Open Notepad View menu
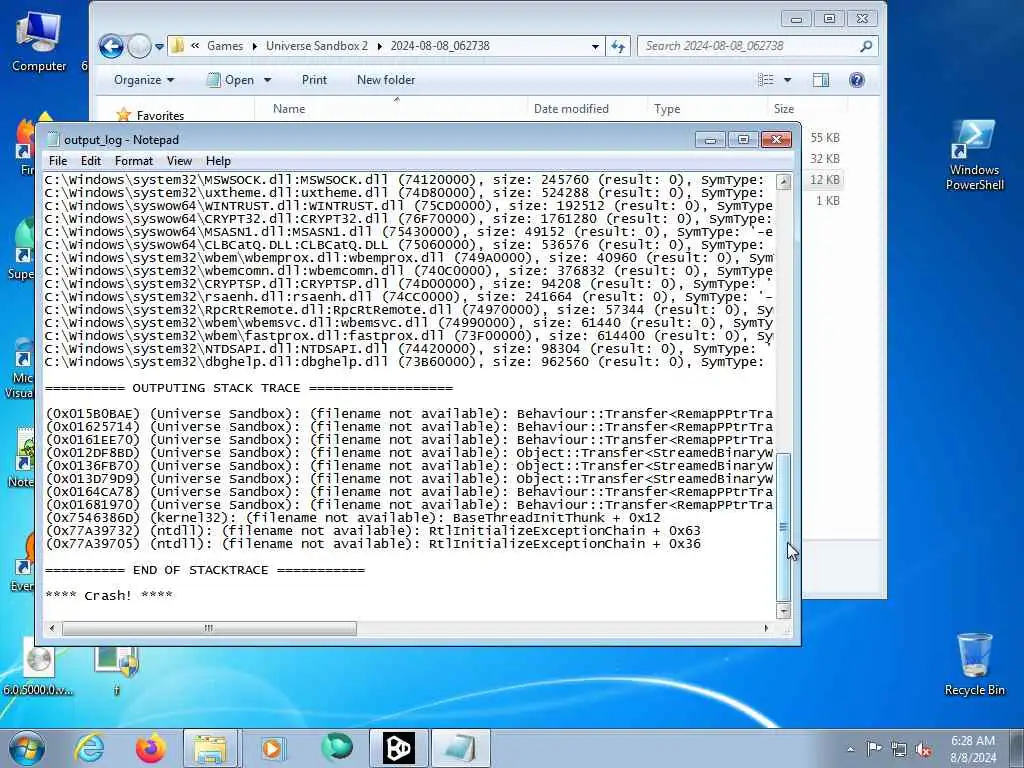Viewport: 1024px width, 768px height. pyautogui.click(x=179, y=161)
